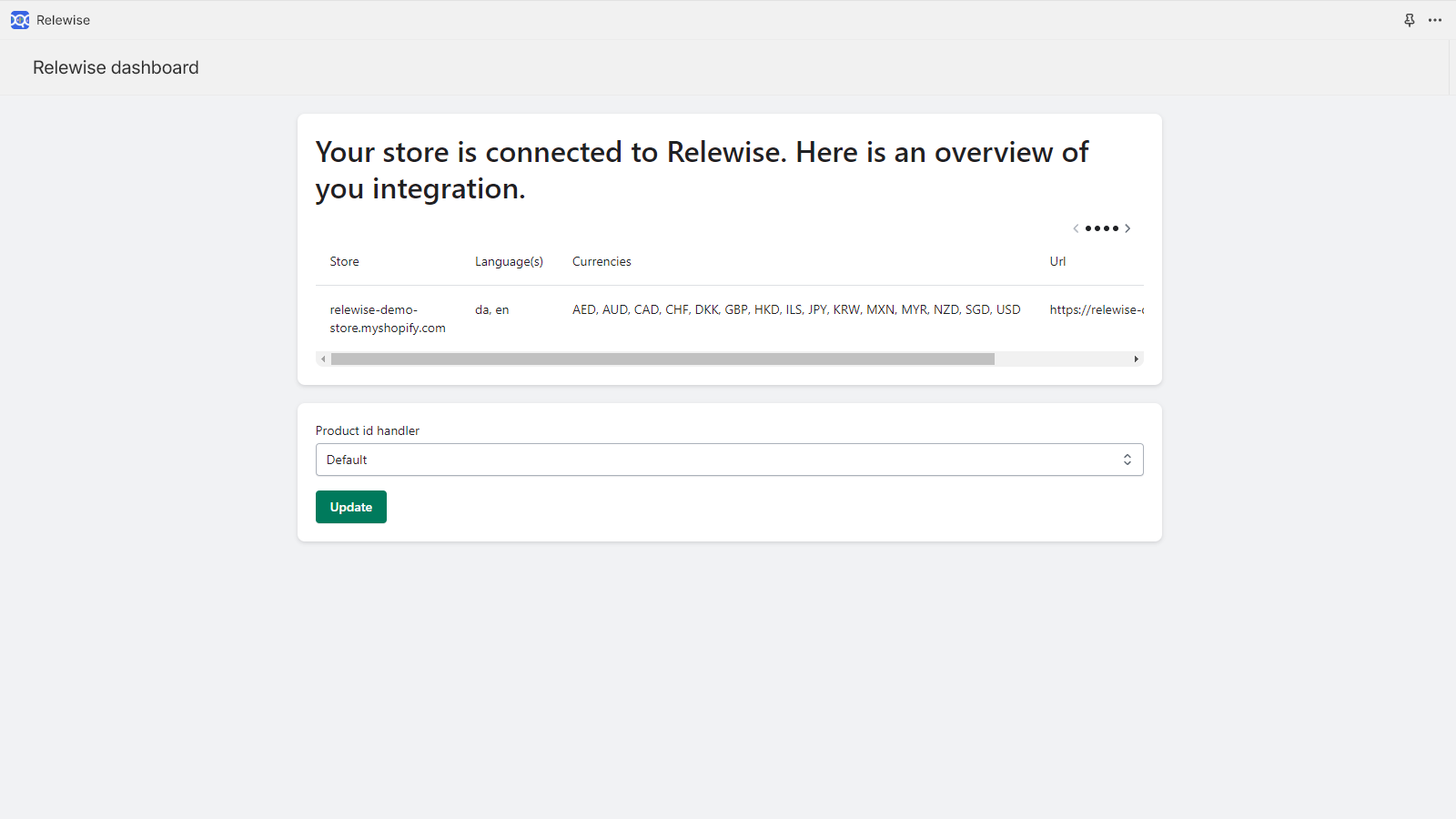The height and width of the screenshot is (819, 1456).
Task: Click the relewise-demo-store.myshopify.com store name
Action: click(387, 318)
